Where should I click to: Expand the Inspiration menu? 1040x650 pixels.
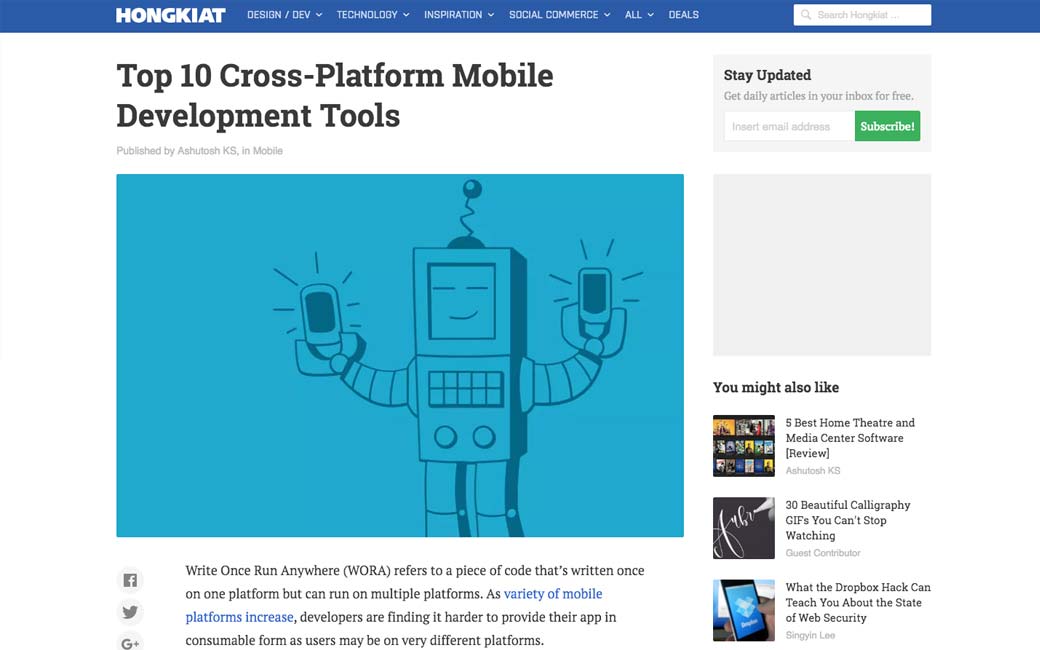[459, 15]
